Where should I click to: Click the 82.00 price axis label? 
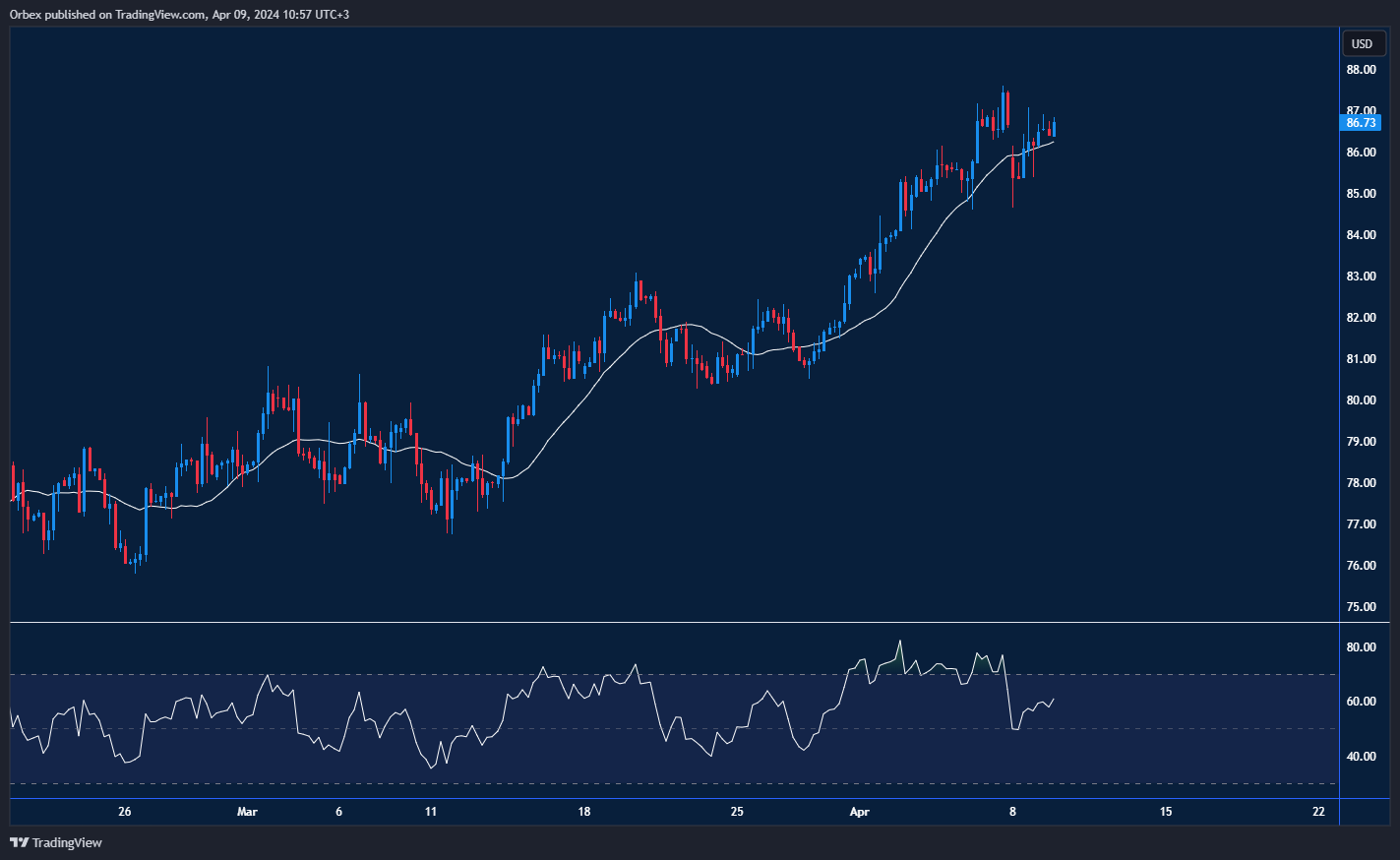1361,318
